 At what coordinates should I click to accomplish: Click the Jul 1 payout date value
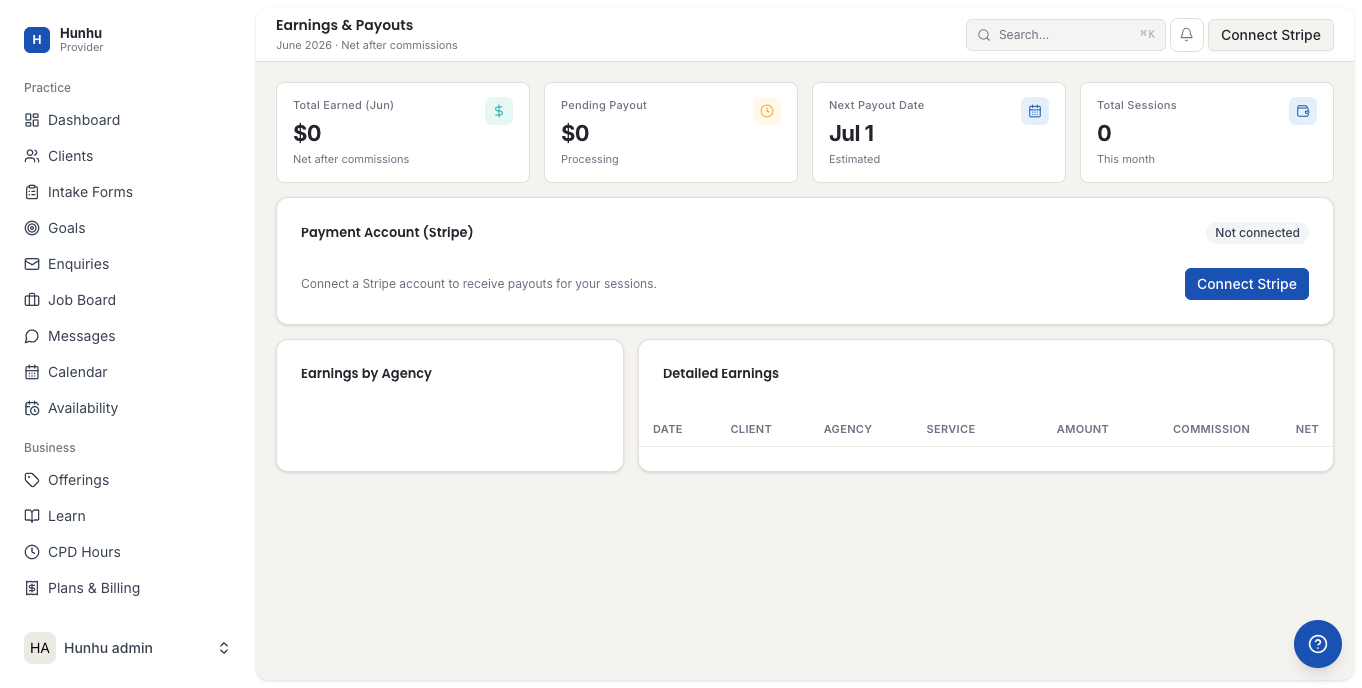(x=852, y=133)
